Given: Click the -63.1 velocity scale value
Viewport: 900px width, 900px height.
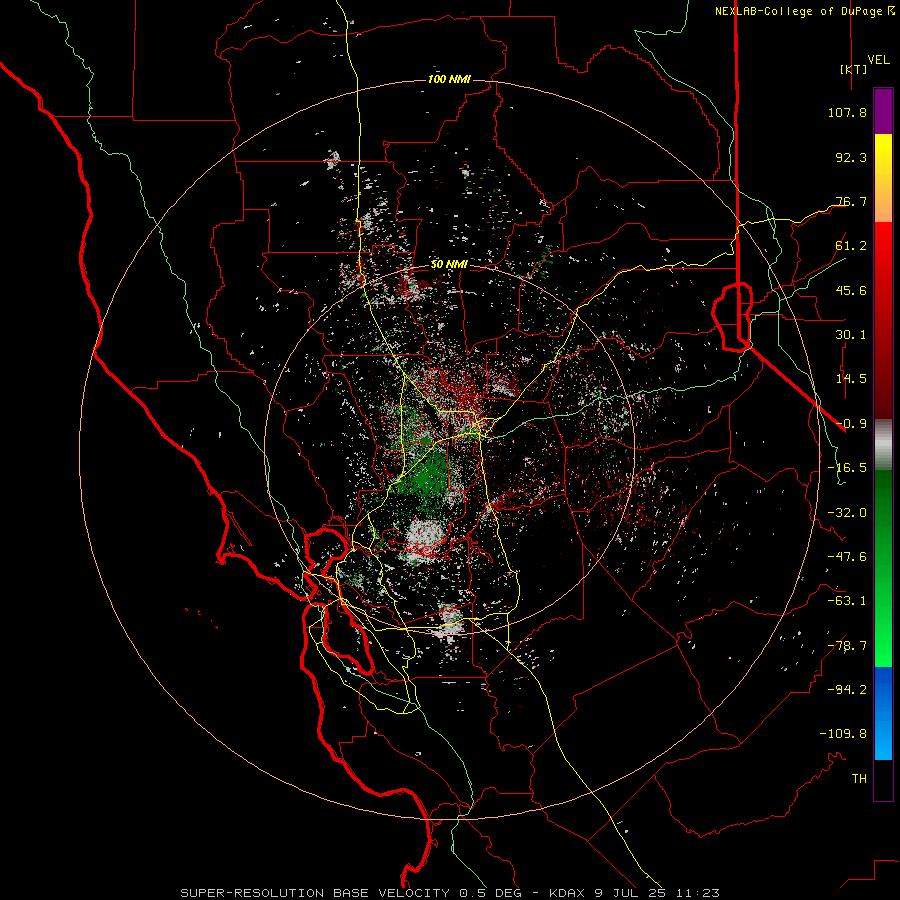Looking at the screenshot, I should [847, 601].
